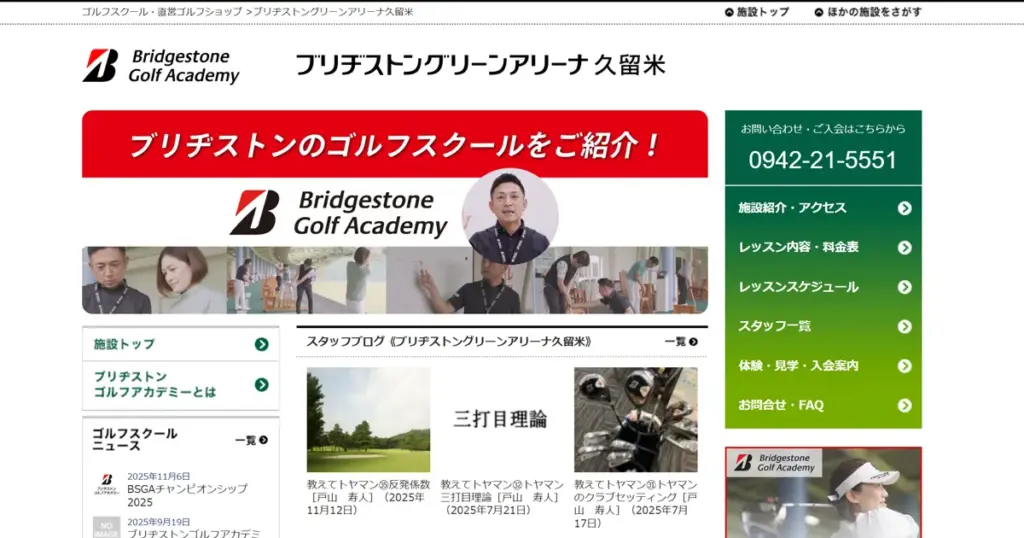The width and height of the screenshot is (1024, 538).
Task: Click the golf clubs blog thumbnail
Action: pyautogui.click(x=635, y=420)
